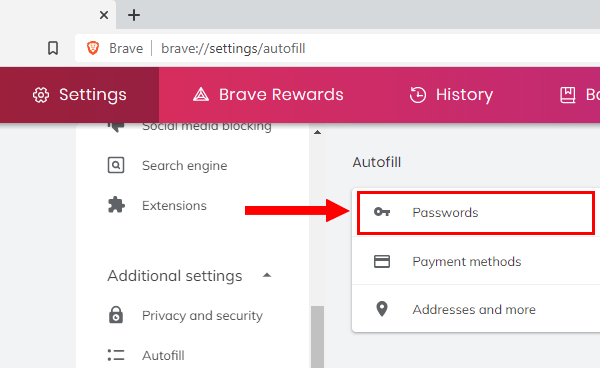The width and height of the screenshot is (600, 368).
Task: Collapse the Additional settings section
Action: click(x=267, y=275)
